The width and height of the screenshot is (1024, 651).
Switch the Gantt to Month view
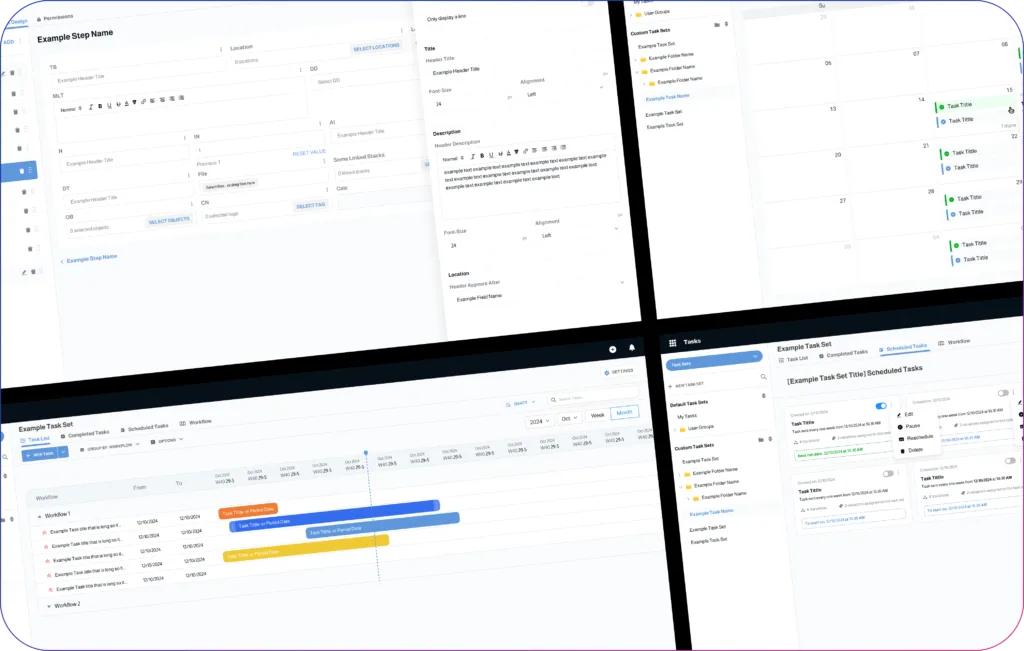point(624,413)
